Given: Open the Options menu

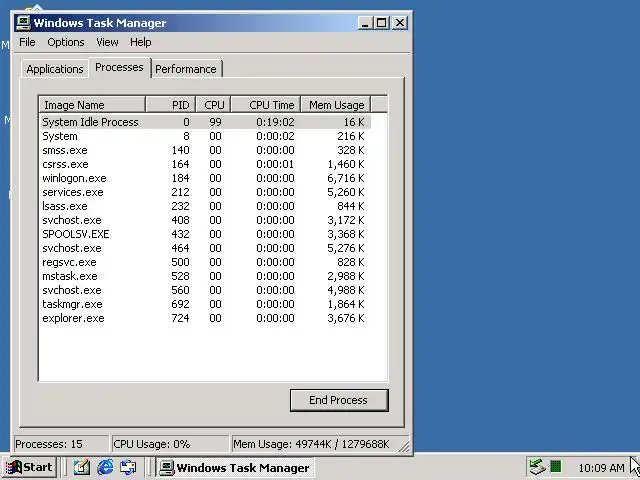Looking at the screenshot, I should (x=66, y=42).
